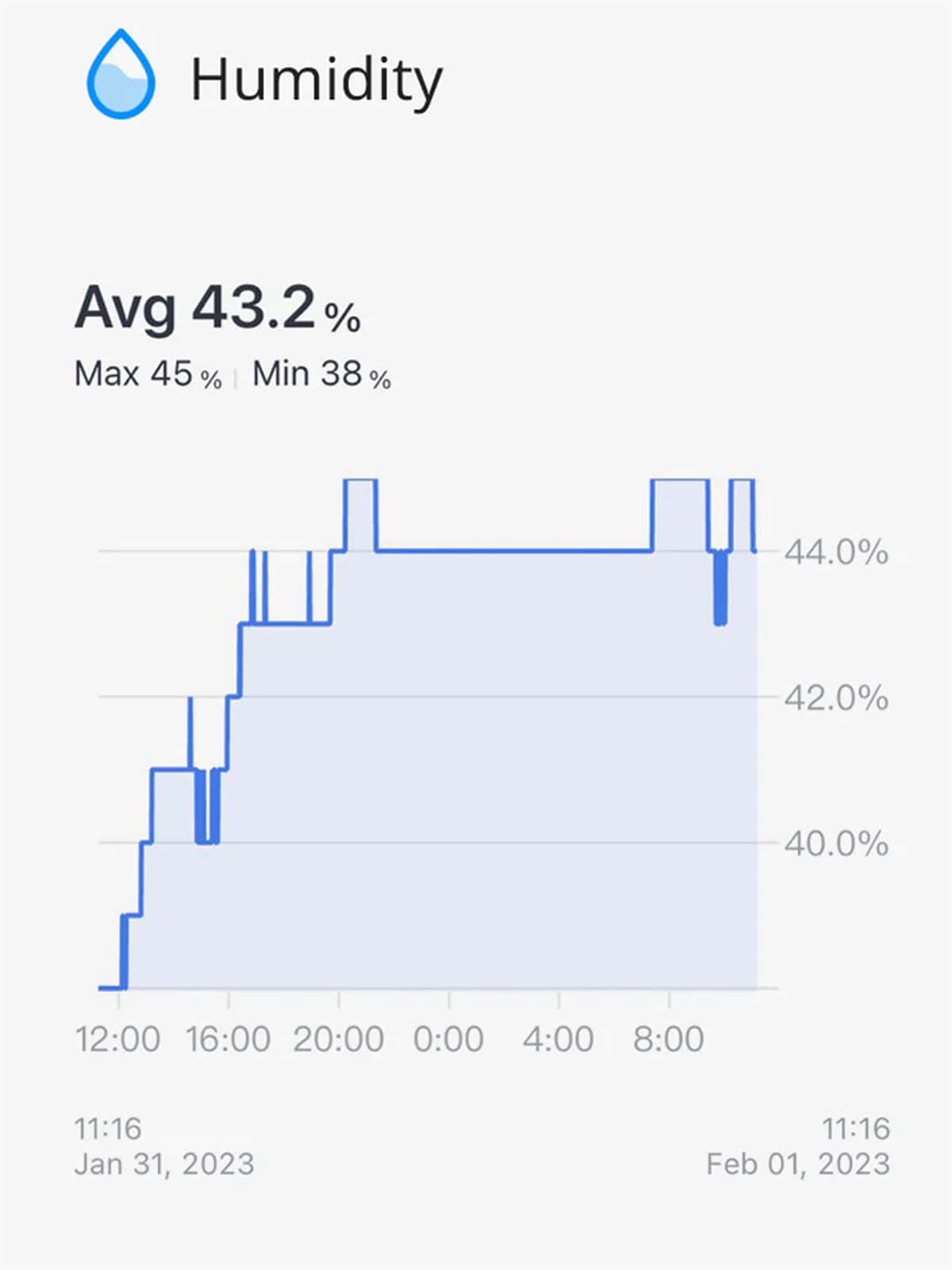Screen dimensions: 952x1270
Task: Select the 16:00 time axis marker
Action: click(x=228, y=1039)
